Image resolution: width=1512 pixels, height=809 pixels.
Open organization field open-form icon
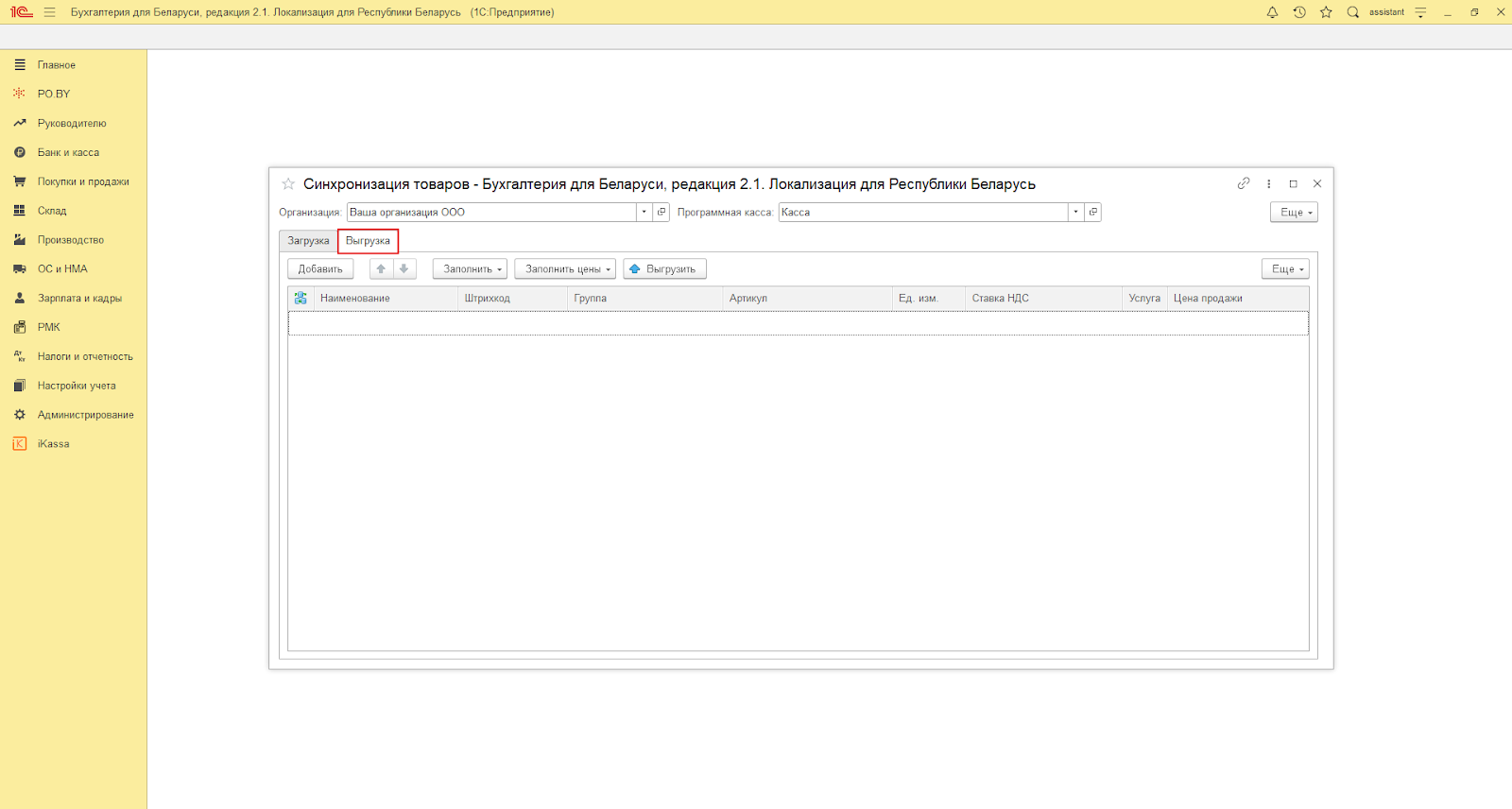pos(661,212)
